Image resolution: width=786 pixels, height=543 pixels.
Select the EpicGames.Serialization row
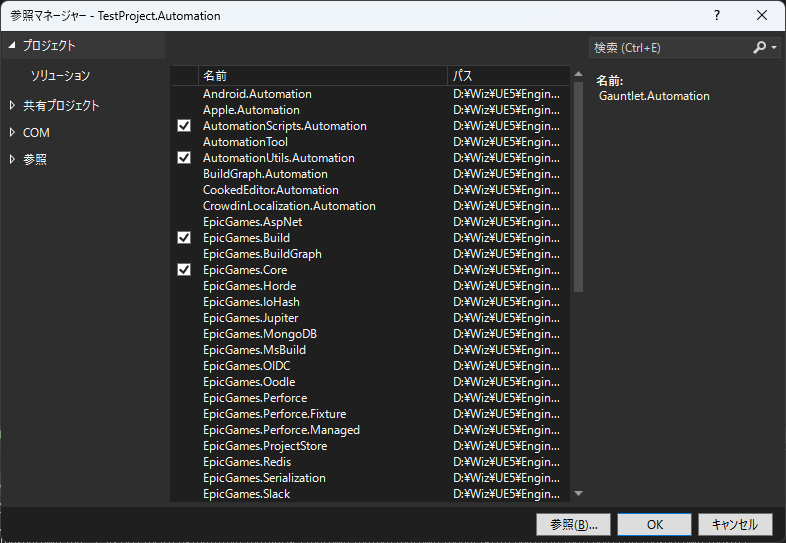click(x=371, y=478)
